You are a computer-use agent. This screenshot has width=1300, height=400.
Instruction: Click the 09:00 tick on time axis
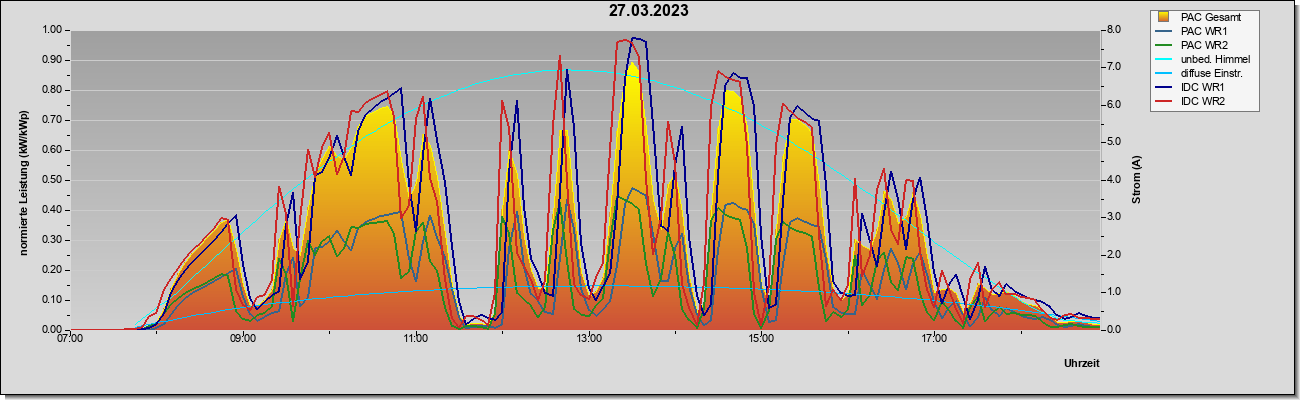tap(243, 338)
